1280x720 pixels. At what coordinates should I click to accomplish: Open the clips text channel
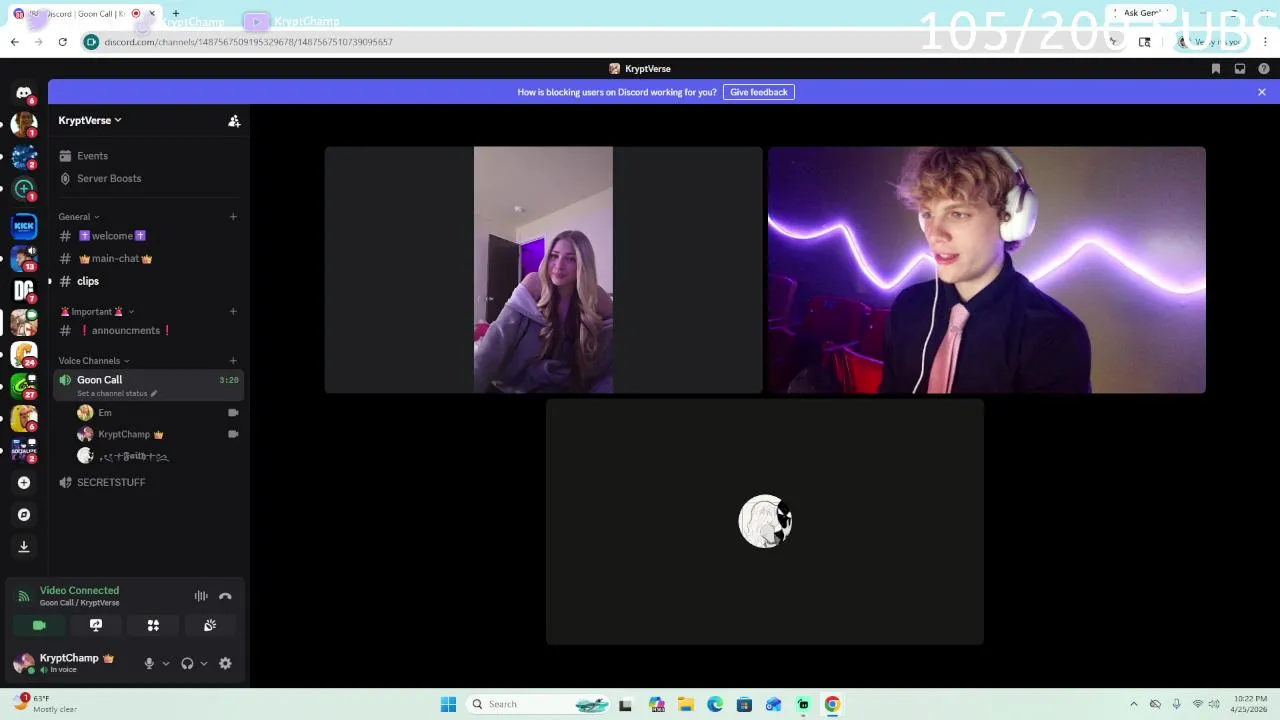pos(148,281)
